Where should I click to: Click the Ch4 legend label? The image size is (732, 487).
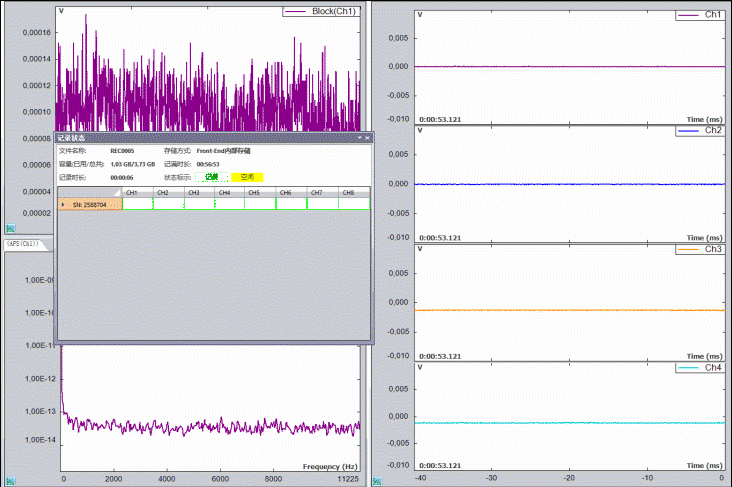(713, 367)
